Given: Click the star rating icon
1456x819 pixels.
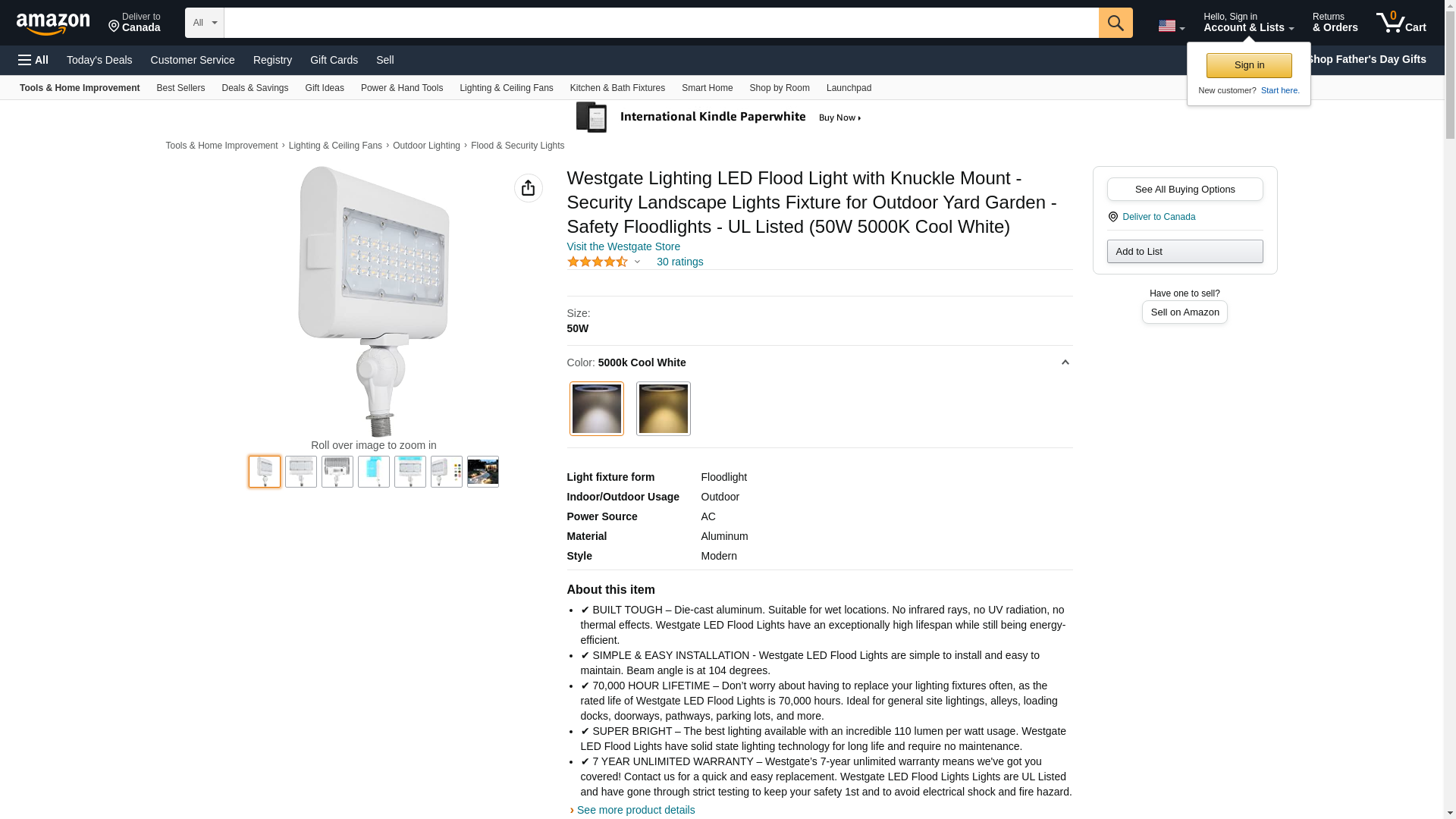Looking at the screenshot, I should pos(598,262).
